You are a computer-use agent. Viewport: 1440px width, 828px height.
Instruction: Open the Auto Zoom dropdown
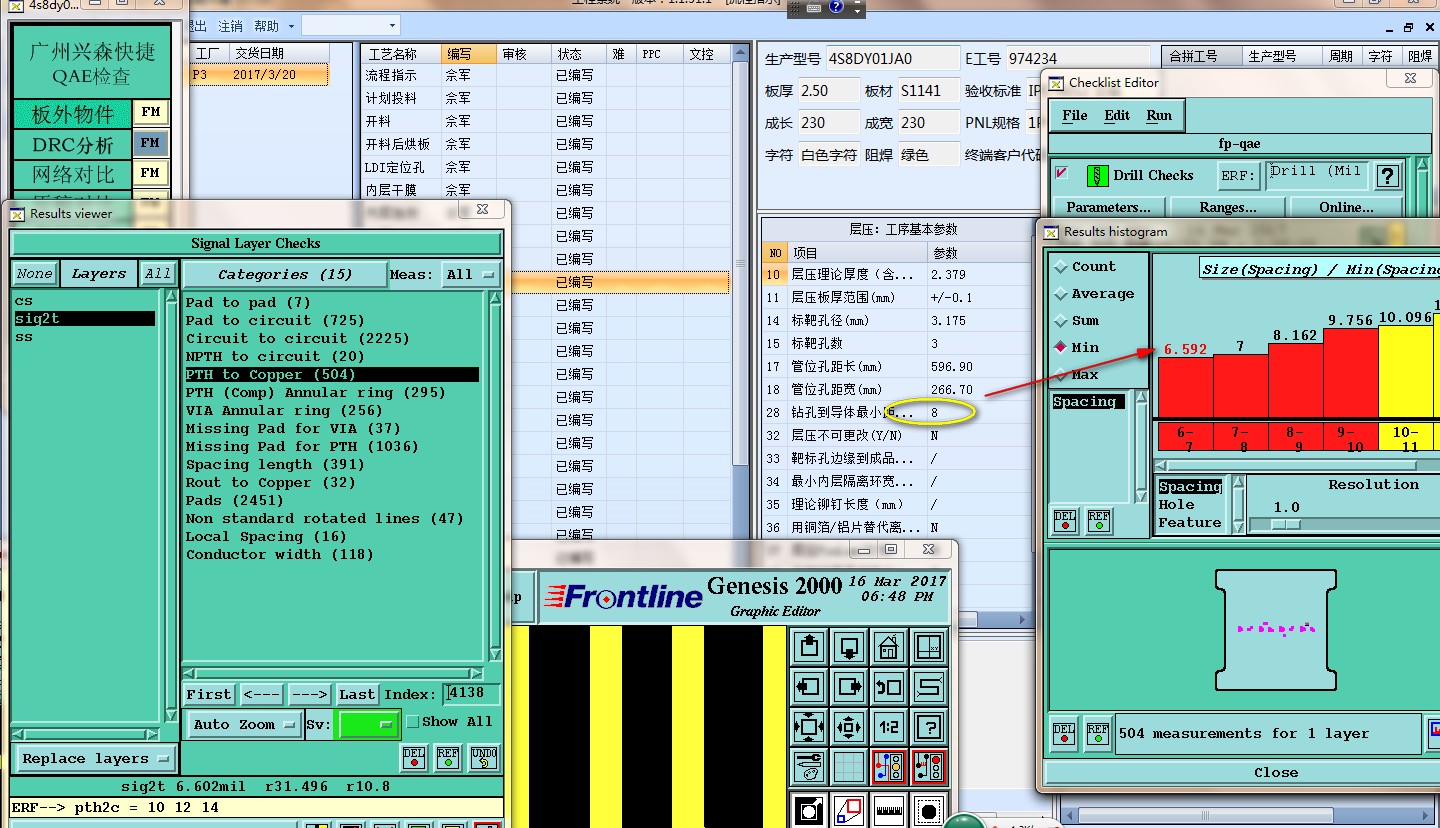click(x=245, y=724)
